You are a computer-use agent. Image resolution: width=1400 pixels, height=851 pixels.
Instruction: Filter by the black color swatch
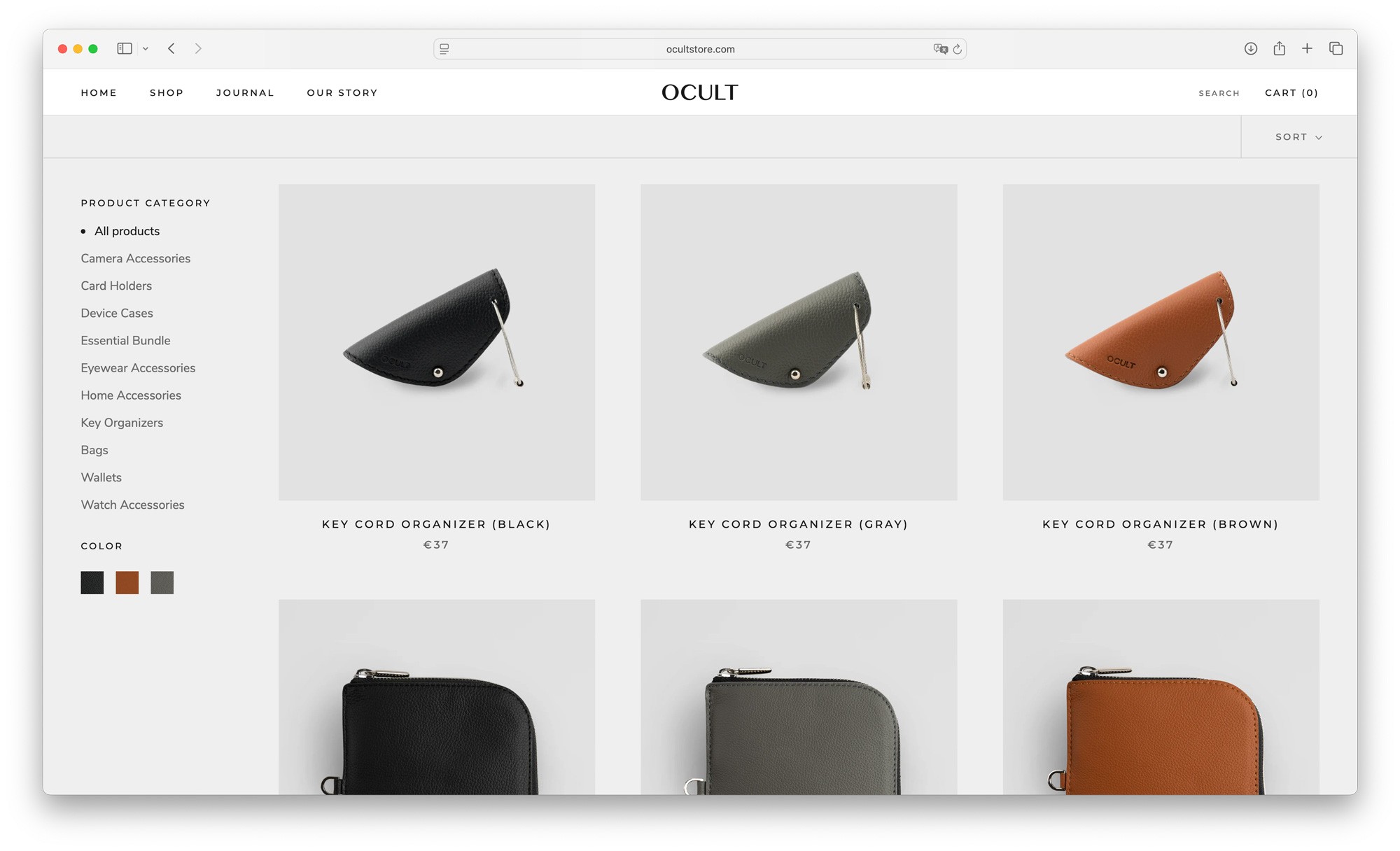(92, 582)
